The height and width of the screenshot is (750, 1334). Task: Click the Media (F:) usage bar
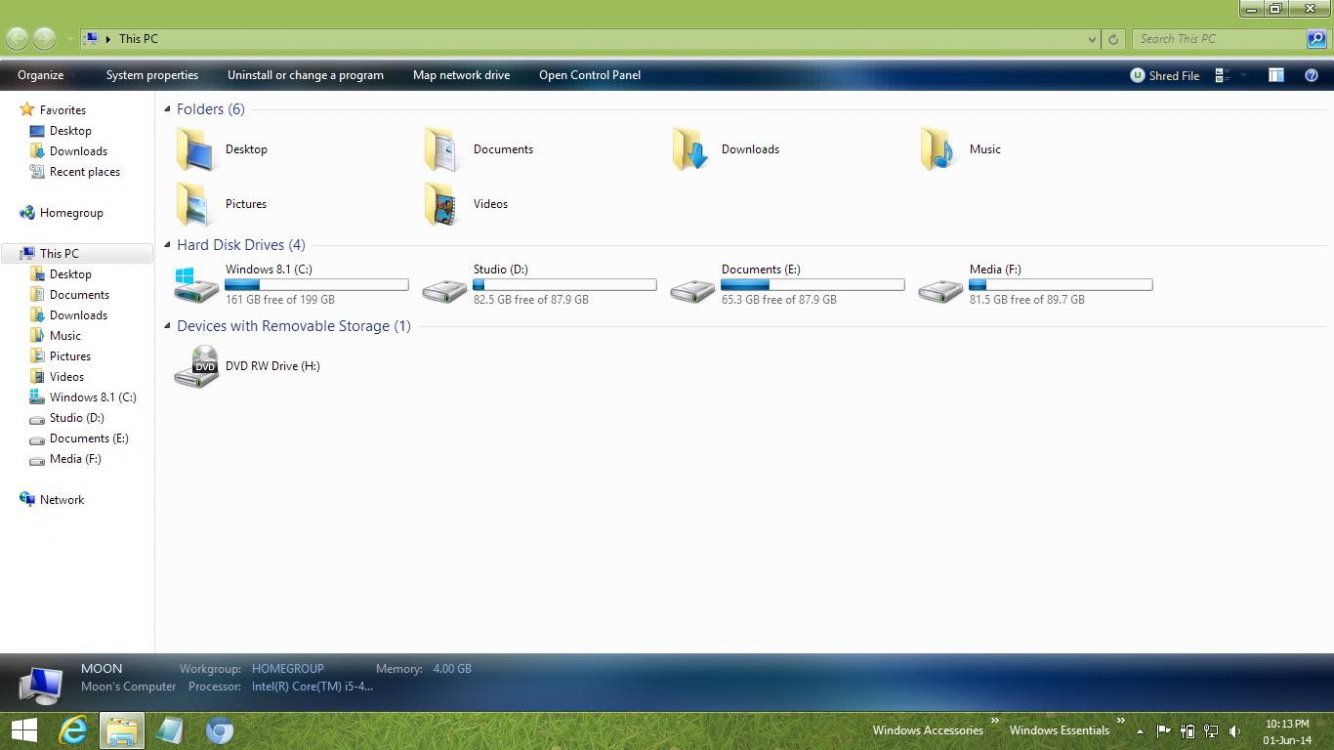tap(1061, 285)
